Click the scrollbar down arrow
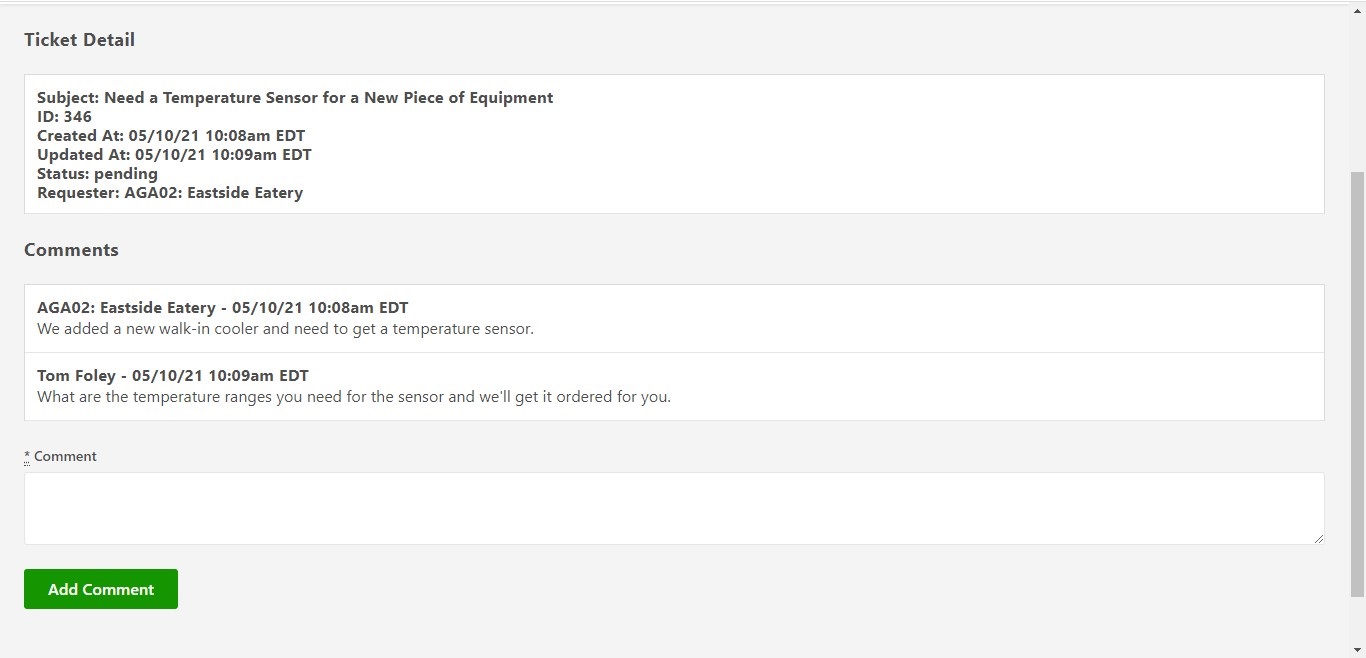The width and height of the screenshot is (1366, 658). pyautogui.click(x=1358, y=650)
